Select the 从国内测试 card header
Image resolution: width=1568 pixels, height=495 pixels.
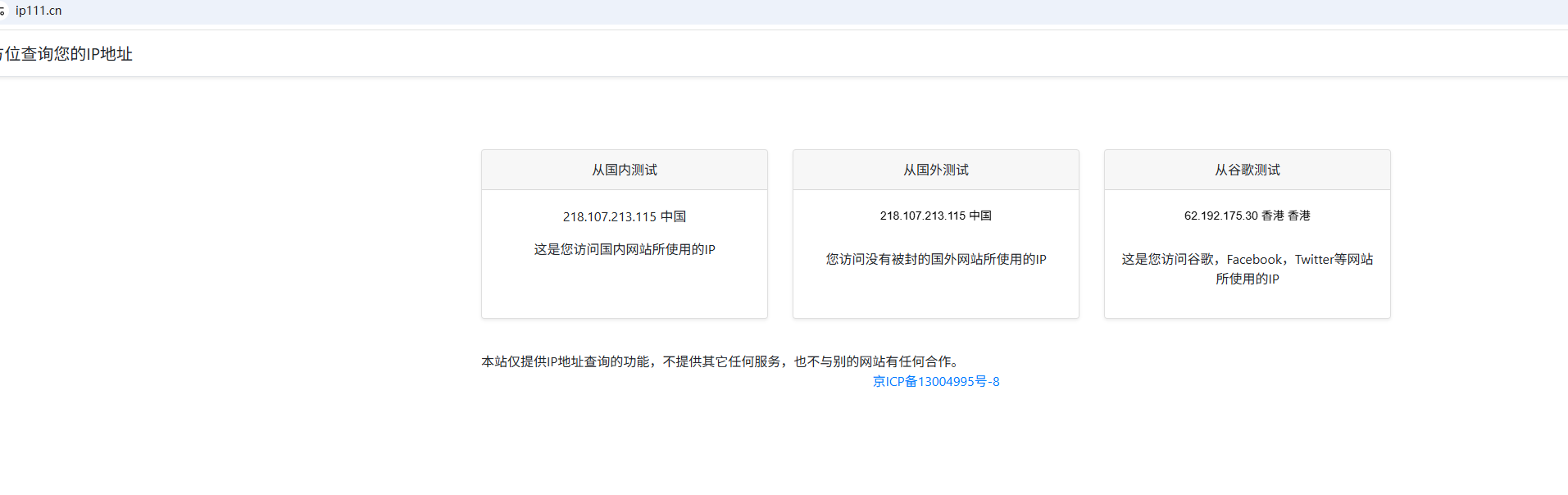click(624, 170)
